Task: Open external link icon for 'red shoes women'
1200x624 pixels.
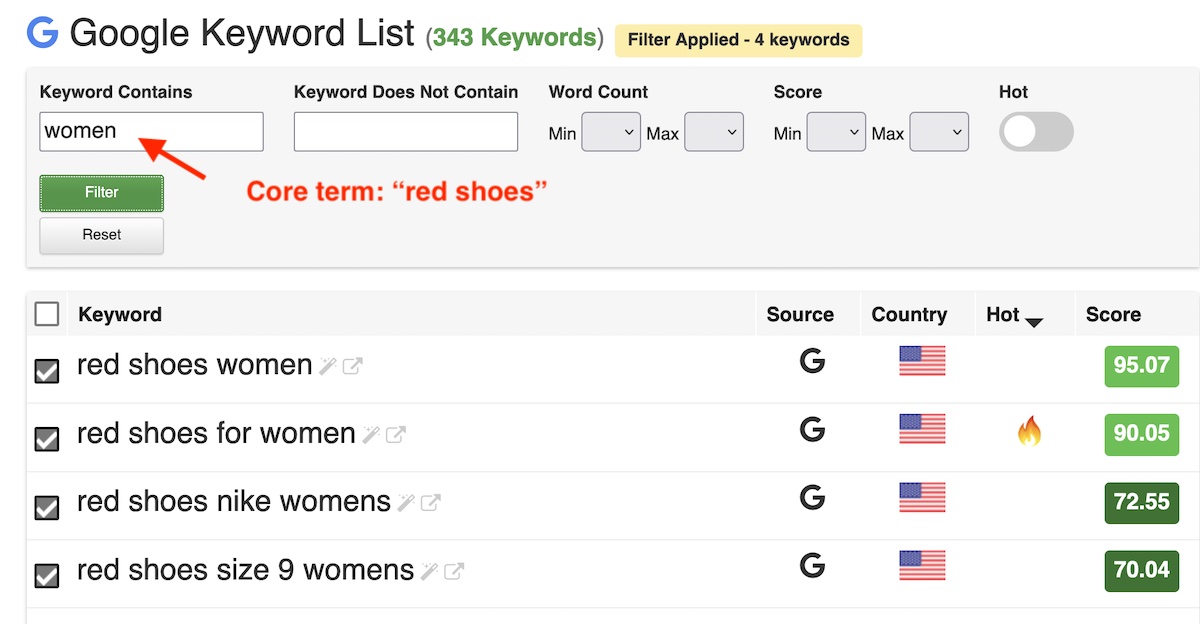Action: pos(352,367)
